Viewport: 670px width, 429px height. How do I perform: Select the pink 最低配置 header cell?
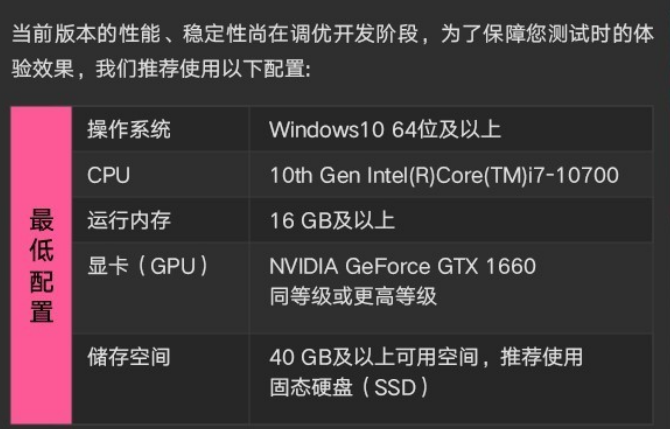(41, 265)
